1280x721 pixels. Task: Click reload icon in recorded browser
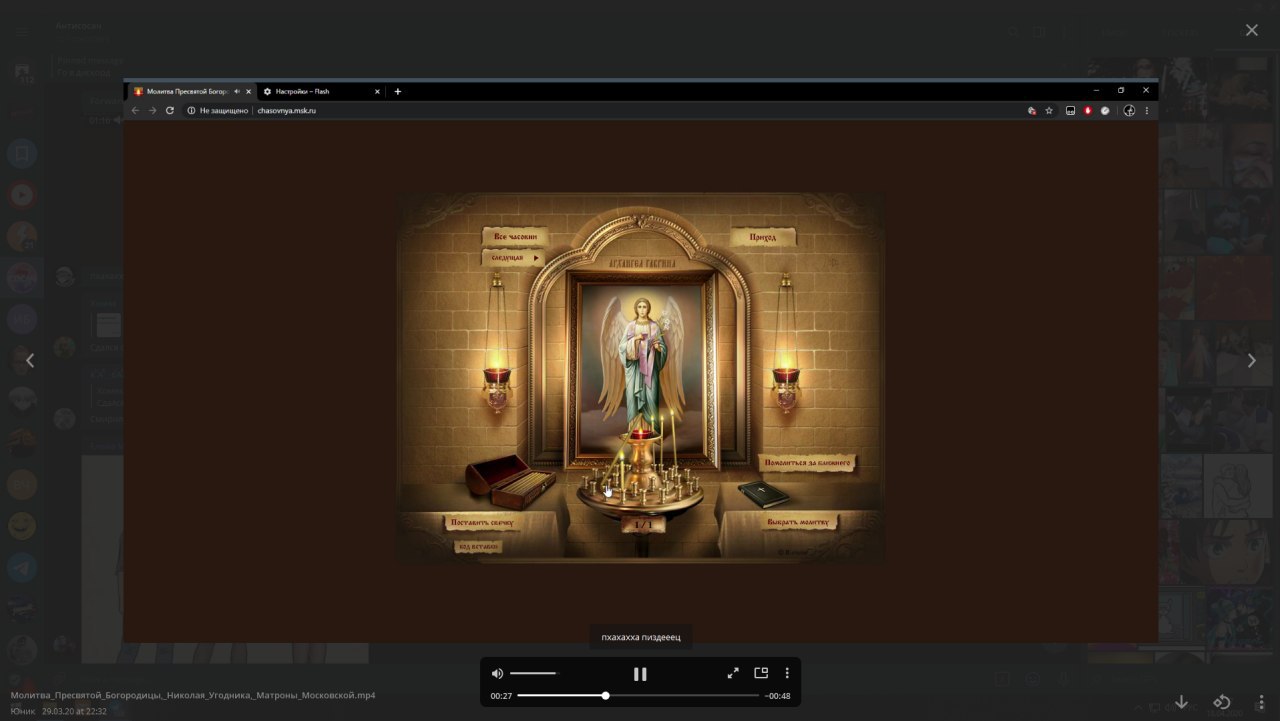(170, 111)
